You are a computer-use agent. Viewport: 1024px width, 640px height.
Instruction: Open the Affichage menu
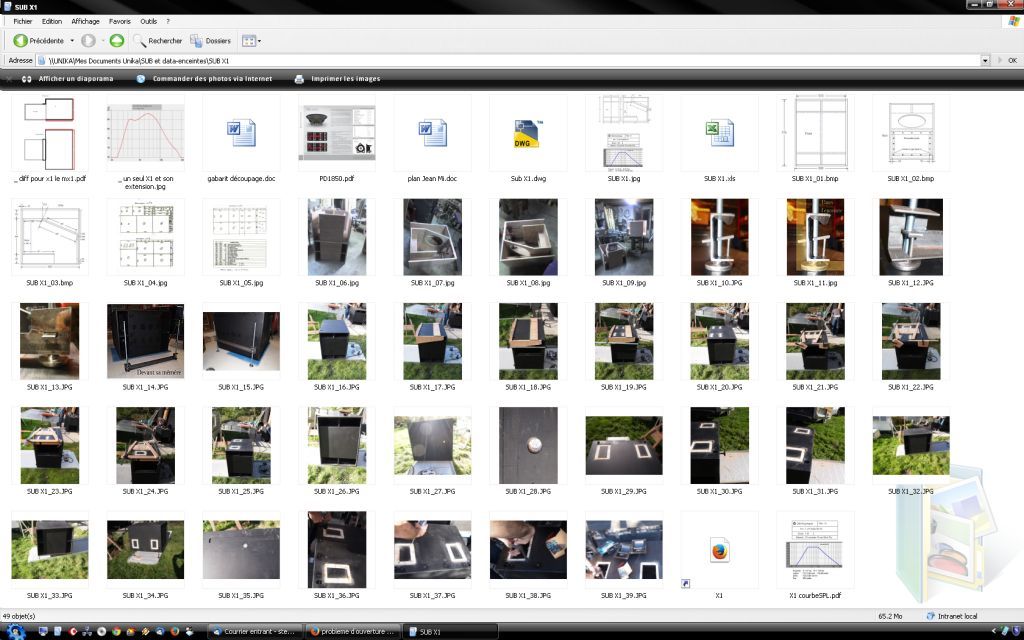click(86, 21)
